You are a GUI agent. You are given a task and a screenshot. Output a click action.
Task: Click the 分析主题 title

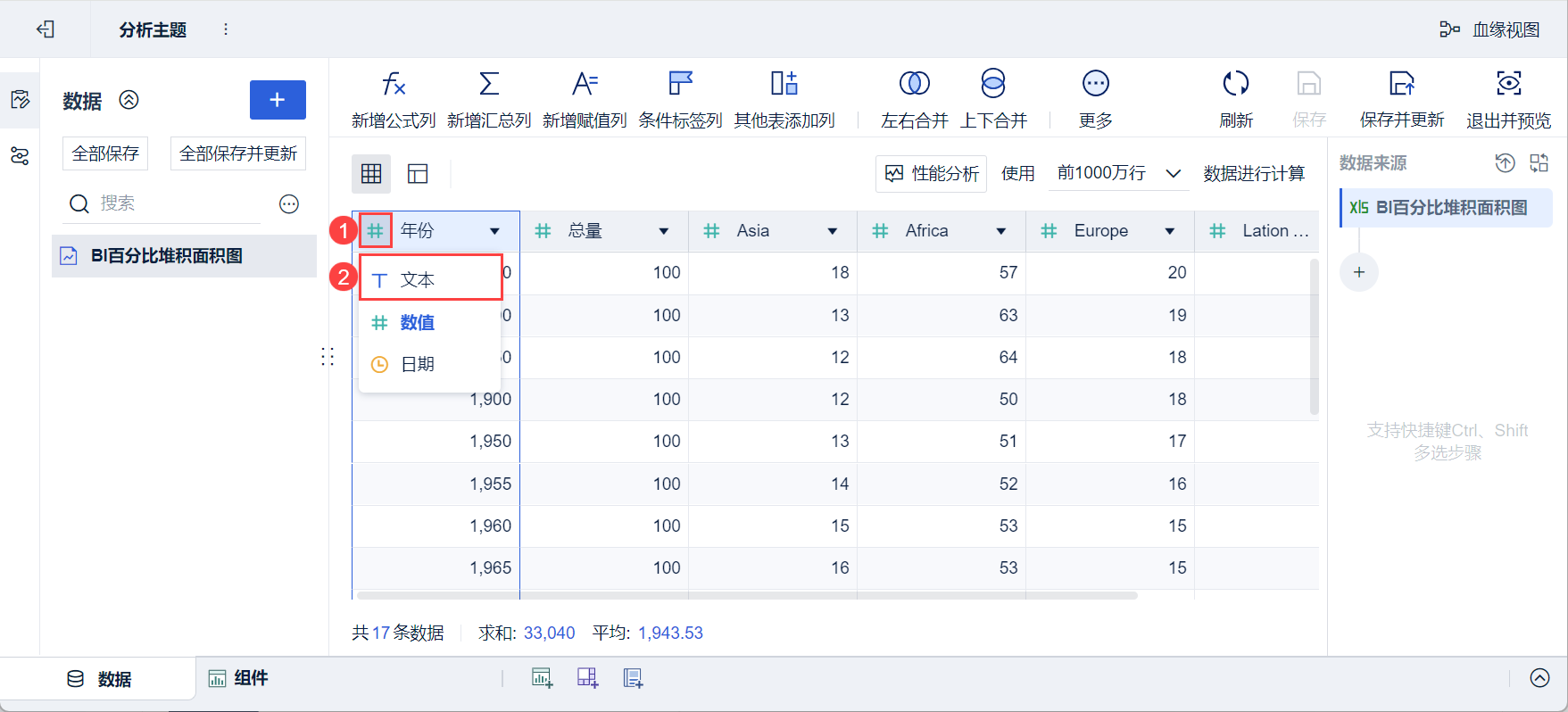[x=153, y=29]
